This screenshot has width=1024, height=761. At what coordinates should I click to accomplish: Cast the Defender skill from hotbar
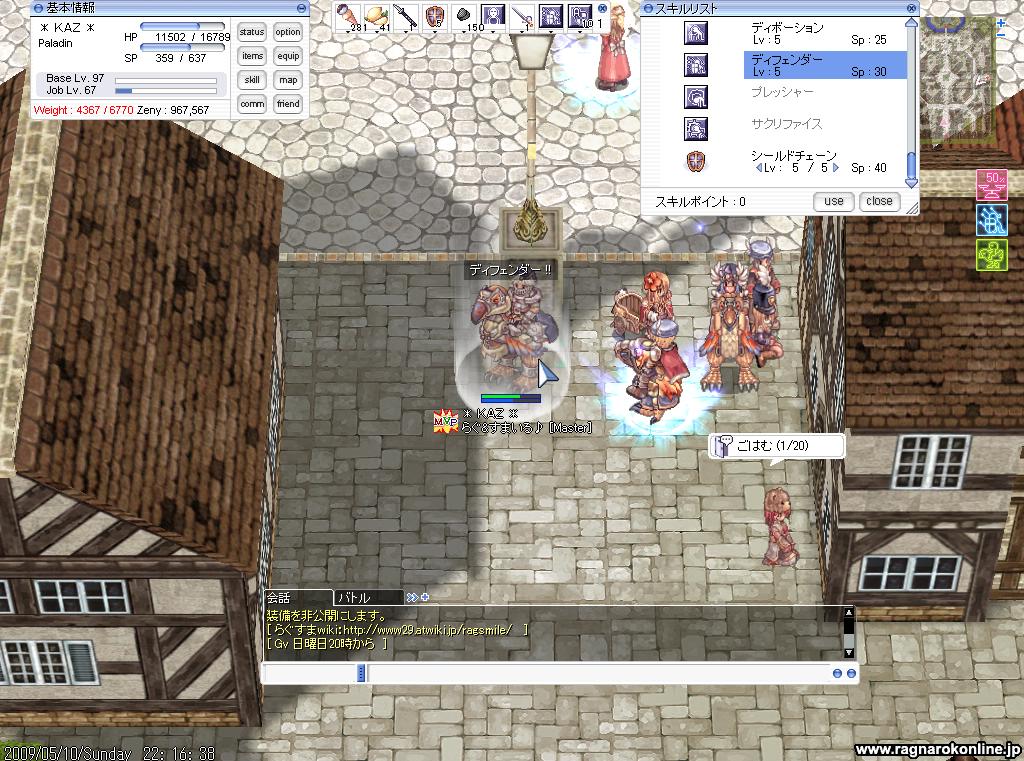[x=551, y=16]
